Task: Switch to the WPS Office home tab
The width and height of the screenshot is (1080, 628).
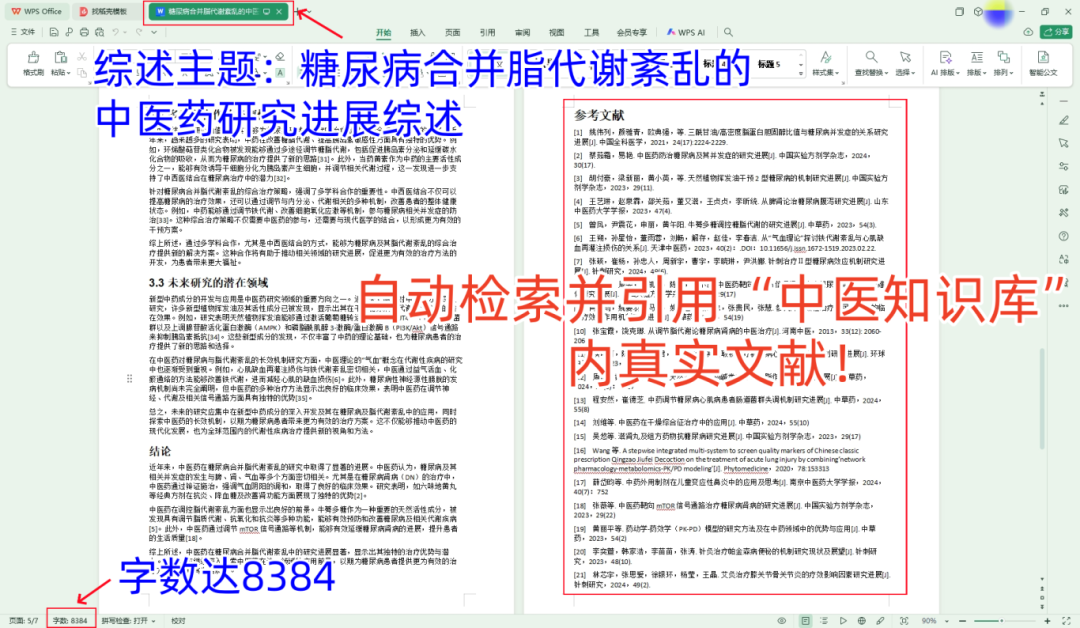Action: pyautogui.click(x=37, y=12)
